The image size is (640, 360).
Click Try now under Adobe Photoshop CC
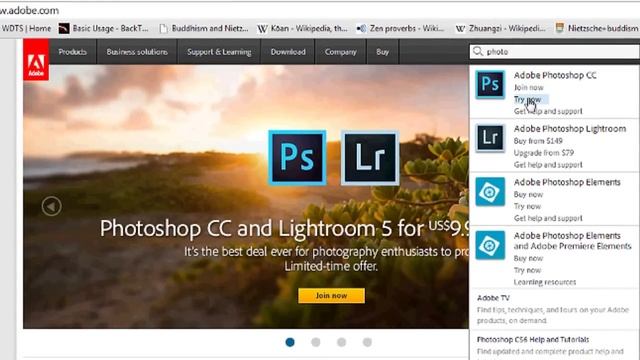point(527,99)
